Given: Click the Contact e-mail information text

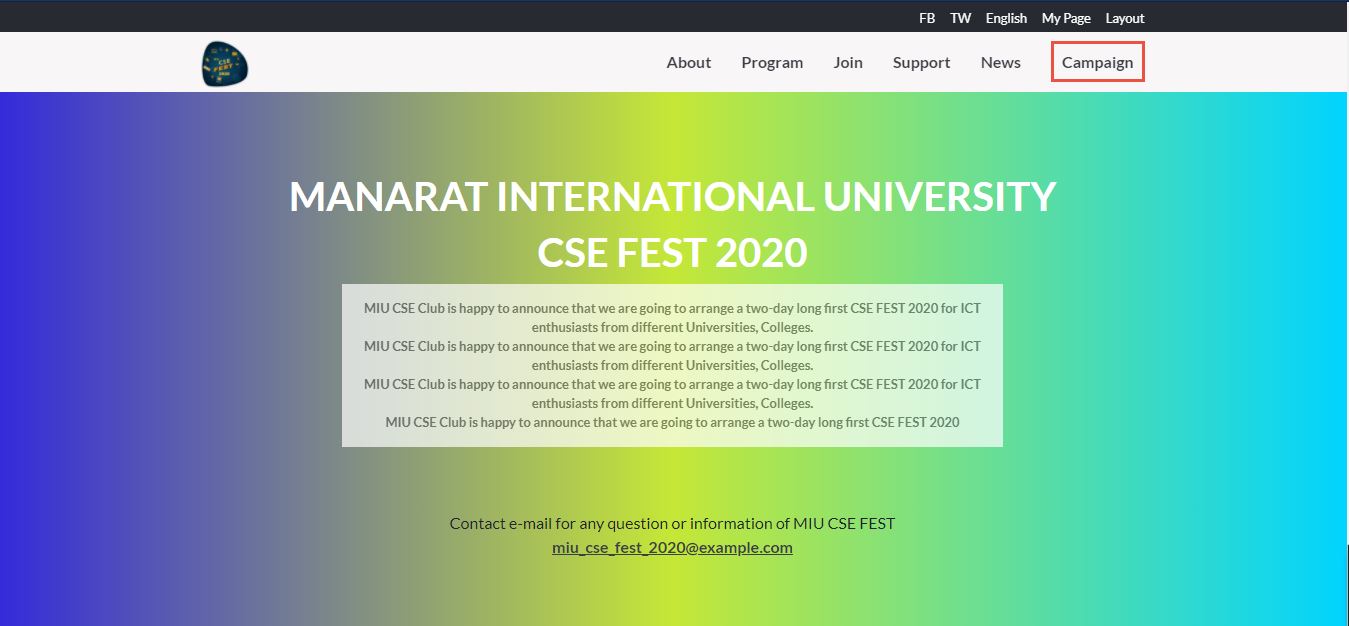Looking at the screenshot, I should coord(672,523).
